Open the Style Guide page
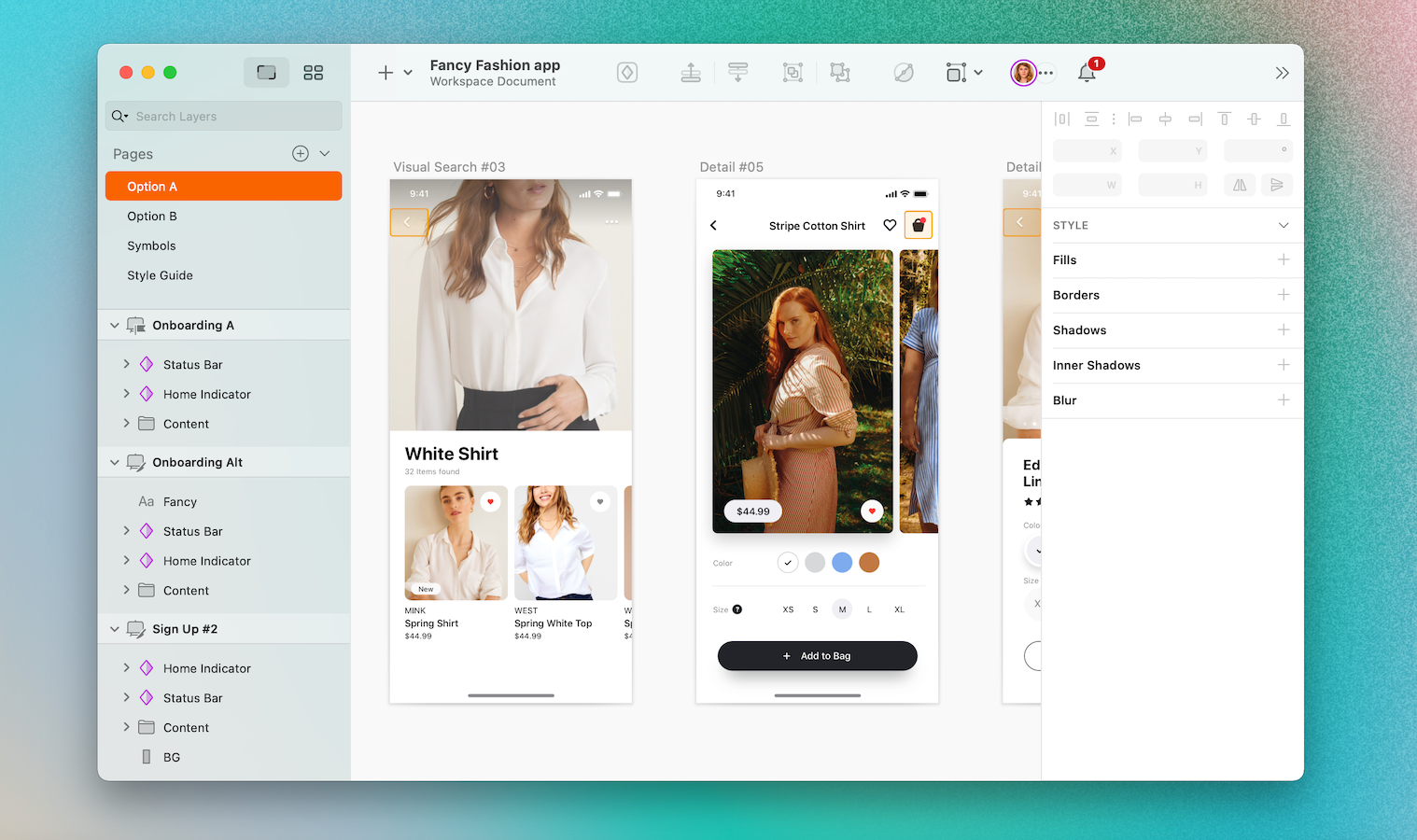 160,275
